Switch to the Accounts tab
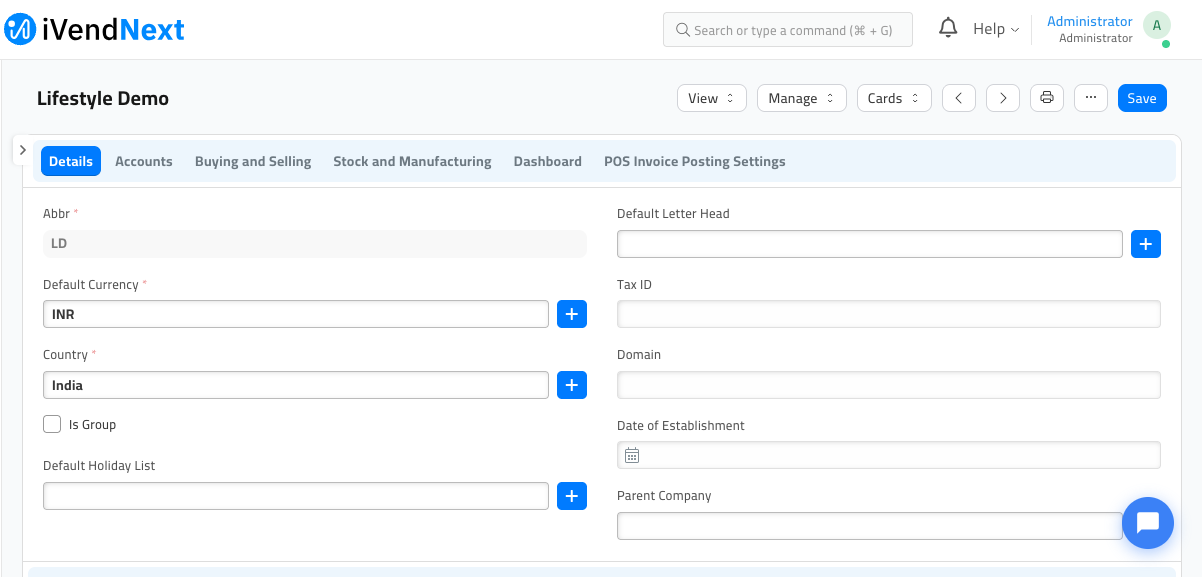Screen dimensions: 1202x577 tap(144, 161)
